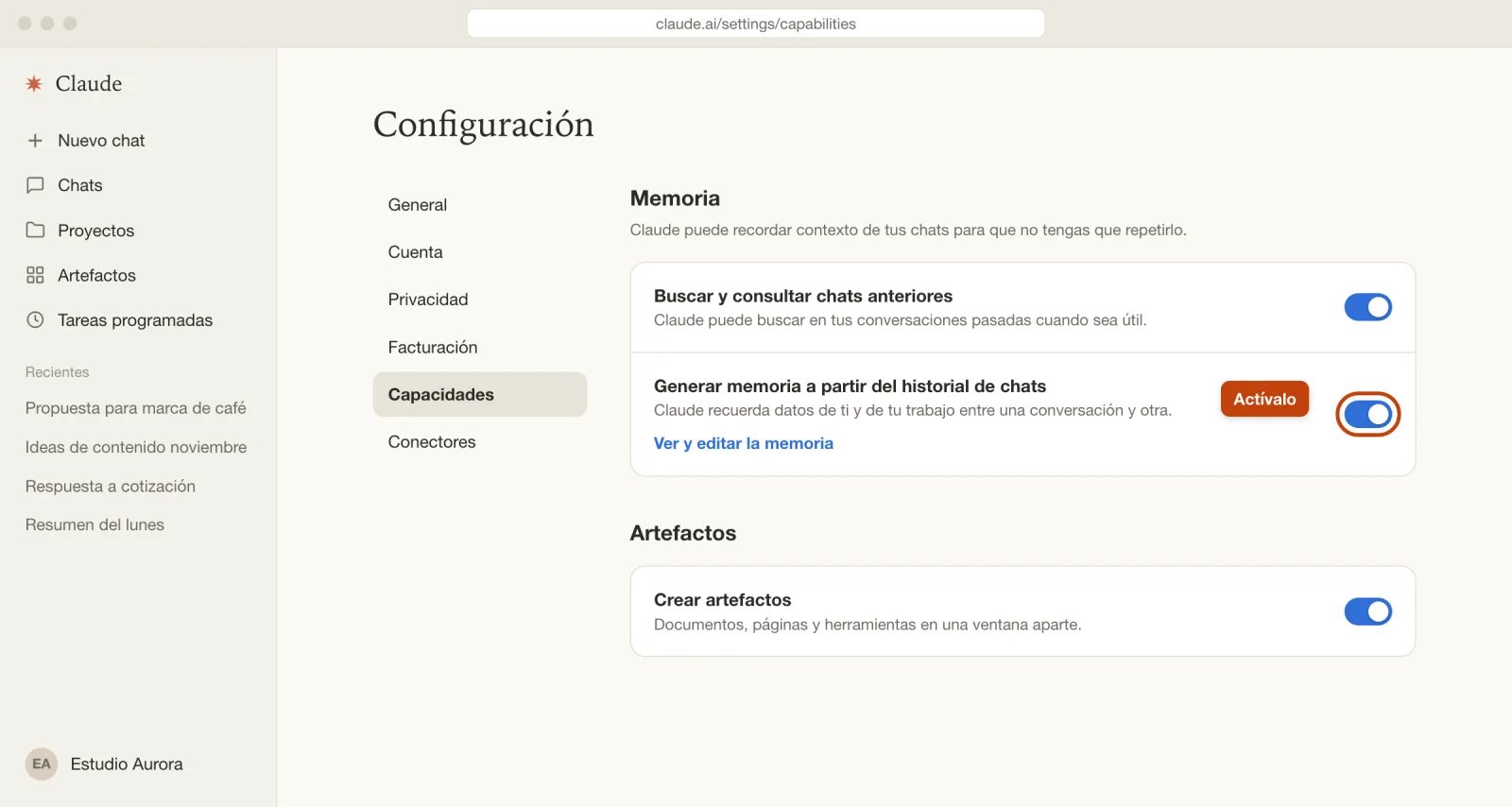Click the Estudio Aurora account name
1512x807 pixels.
127,764
